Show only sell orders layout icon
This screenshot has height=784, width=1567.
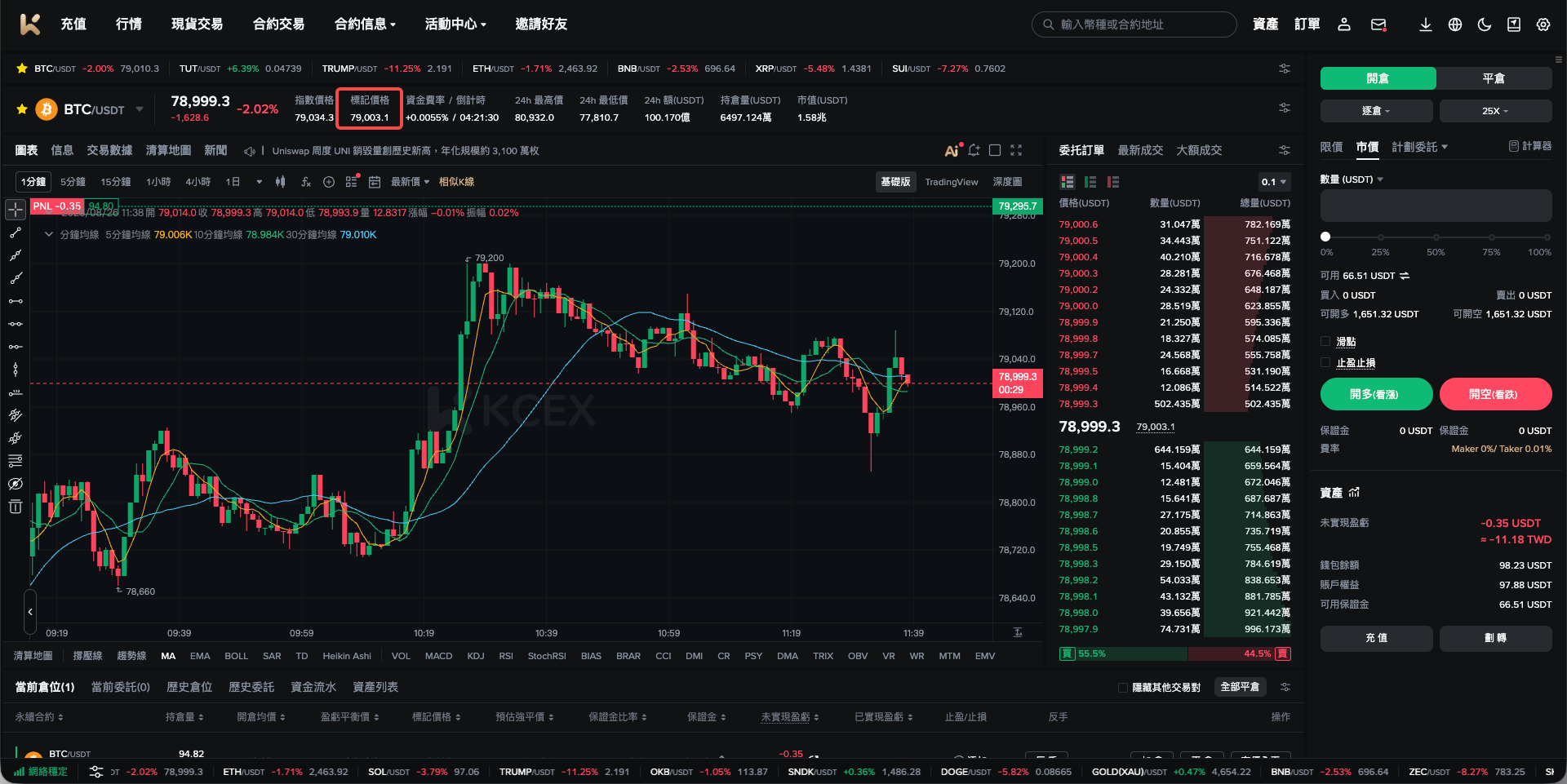1113,182
